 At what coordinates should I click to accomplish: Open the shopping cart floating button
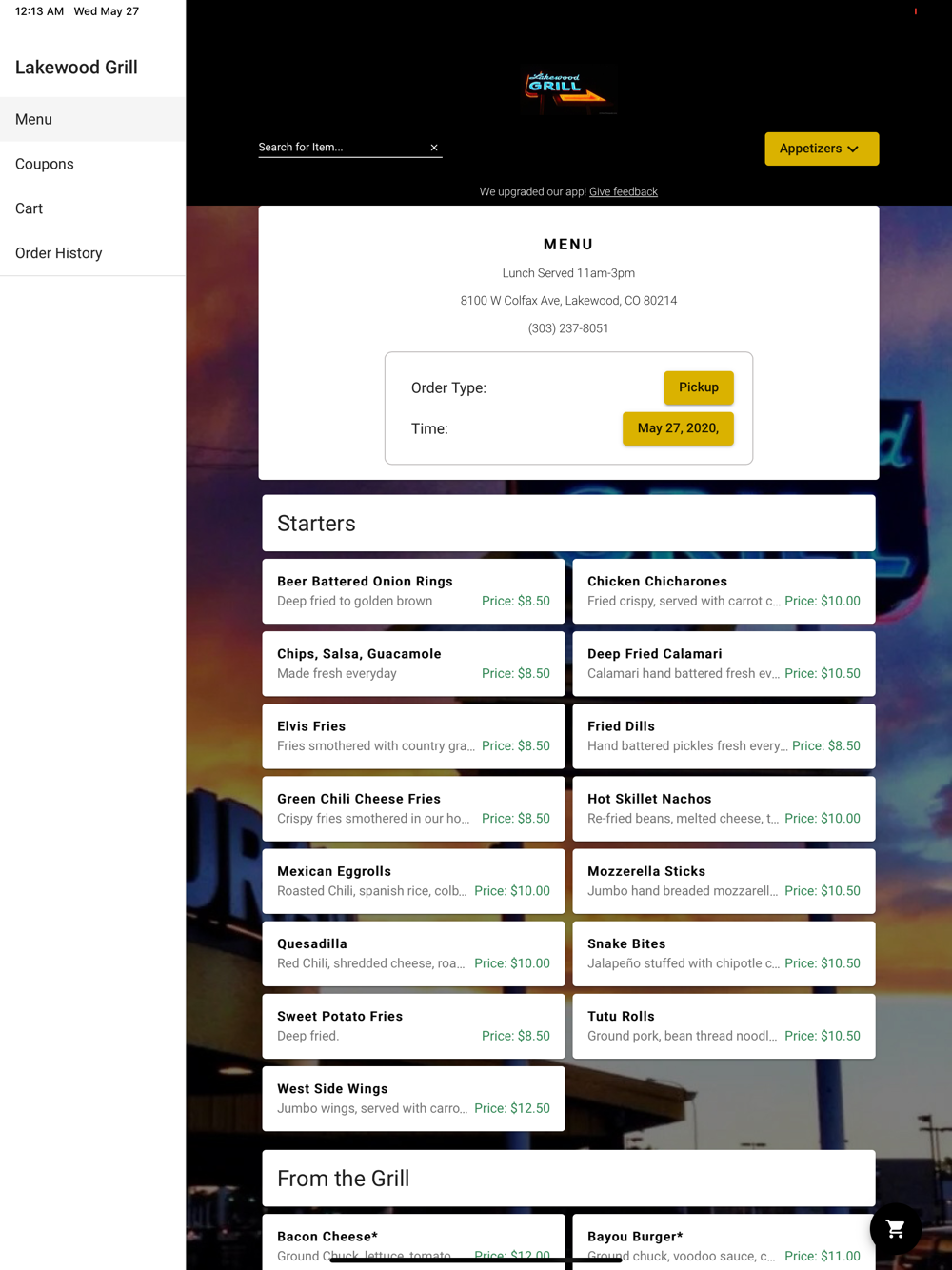click(895, 1229)
